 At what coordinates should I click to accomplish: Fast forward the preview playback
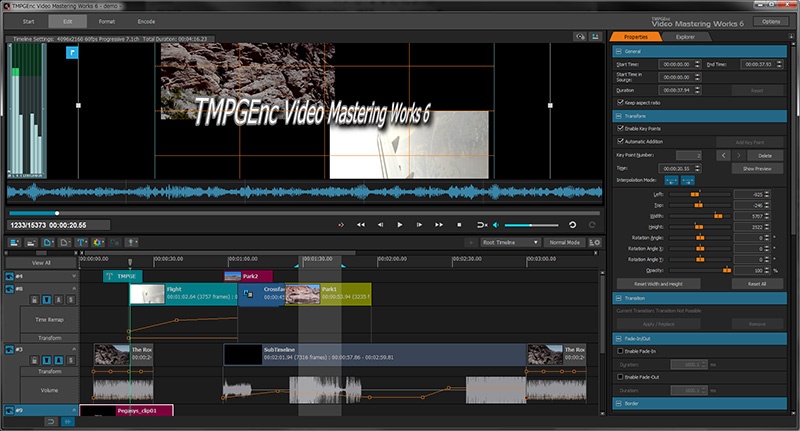[439, 225]
